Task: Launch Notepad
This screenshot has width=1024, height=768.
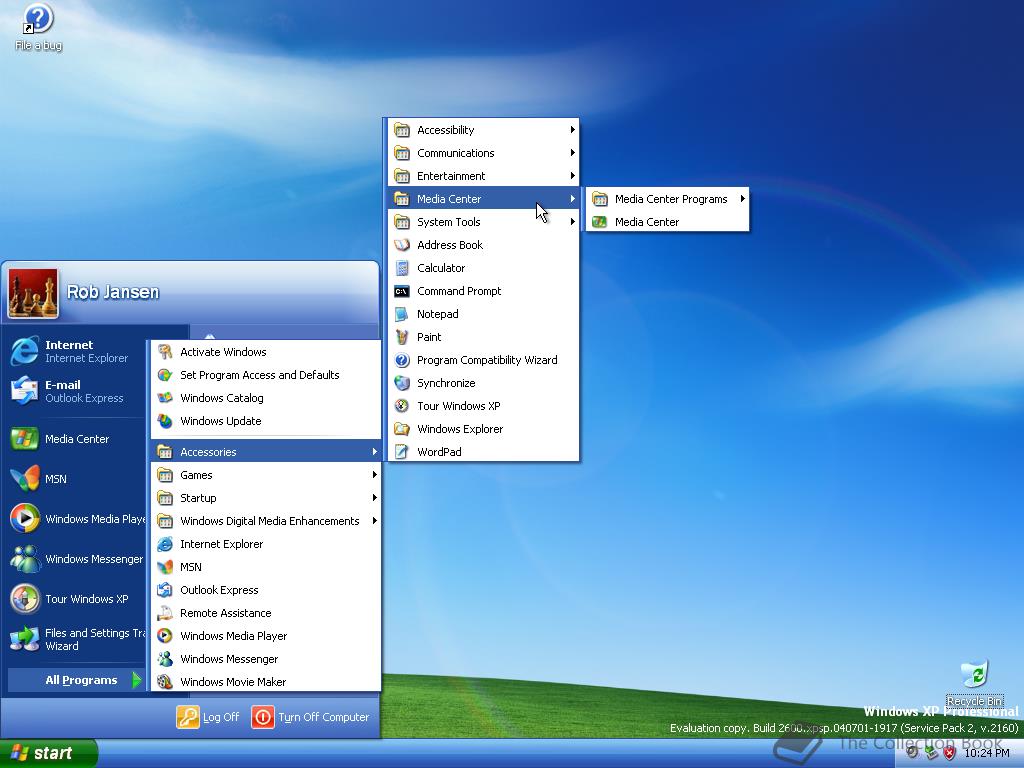Action: tap(483, 314)
